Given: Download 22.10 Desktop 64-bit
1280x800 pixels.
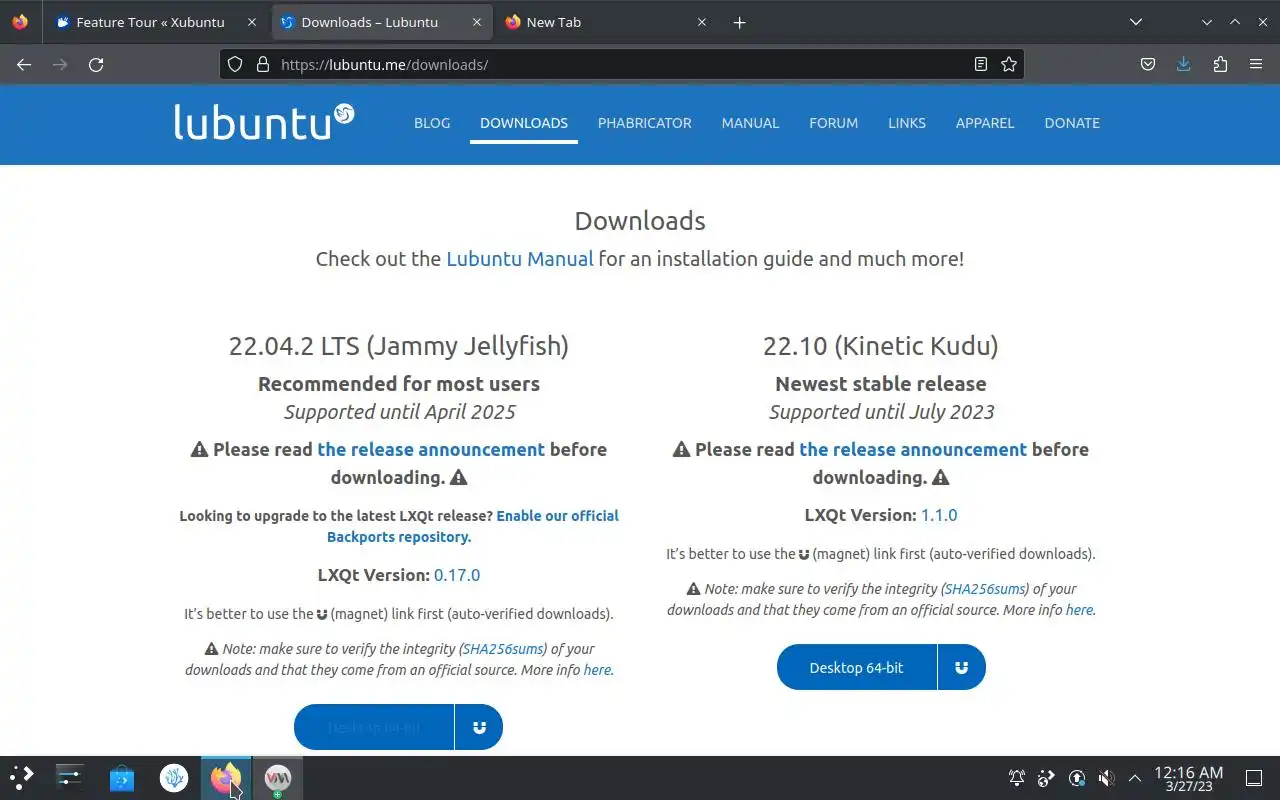Looking at the screenshot, I should (x=857, y=667).
